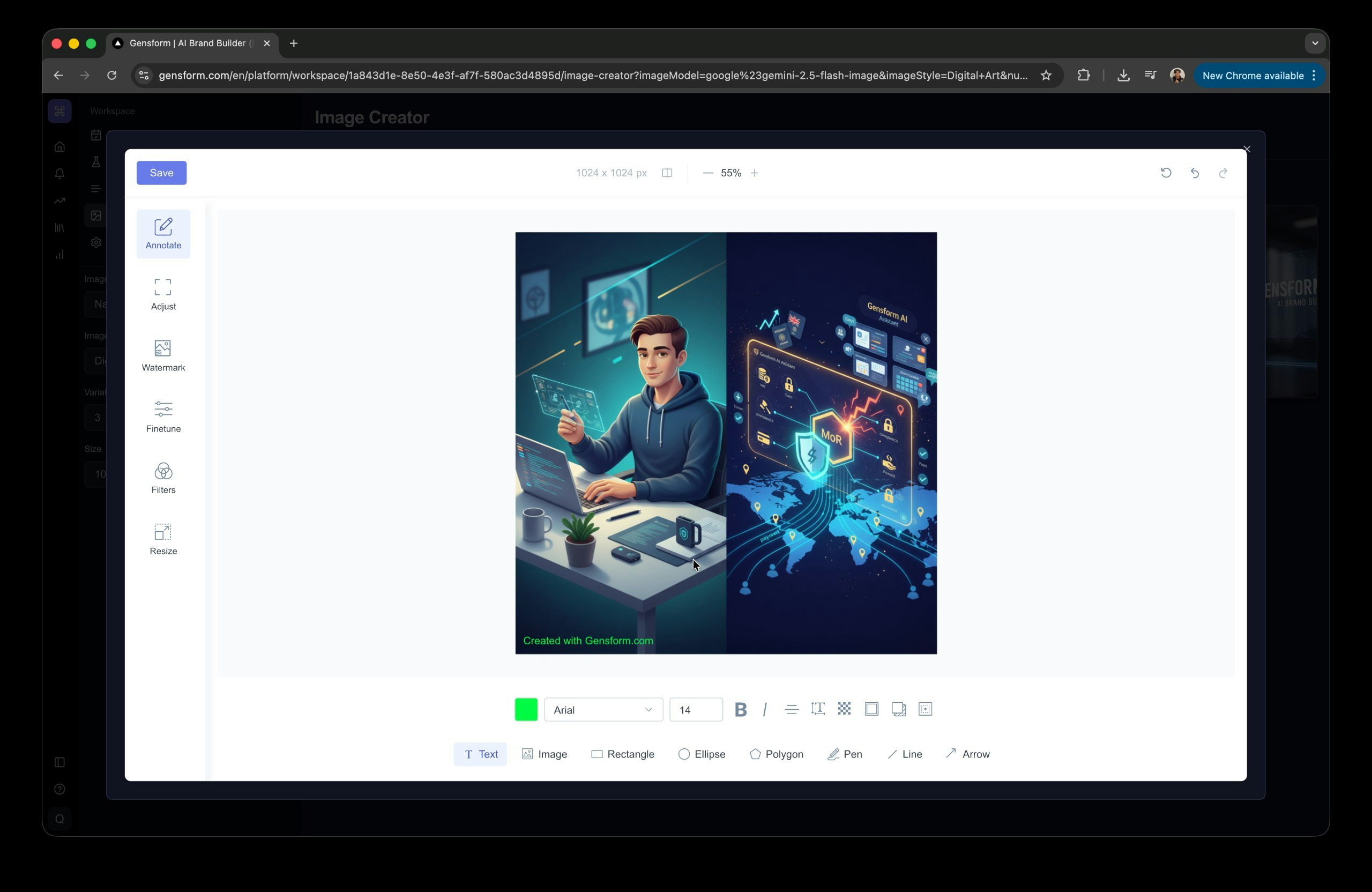The height and width of the screenshot is (892, 1372).
Task: Open the Finetune adjustments
Action: [x=163, y=417]
